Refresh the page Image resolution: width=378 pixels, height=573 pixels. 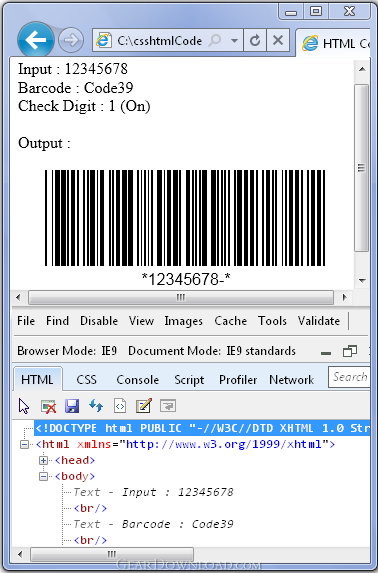[x=255, y=40]
